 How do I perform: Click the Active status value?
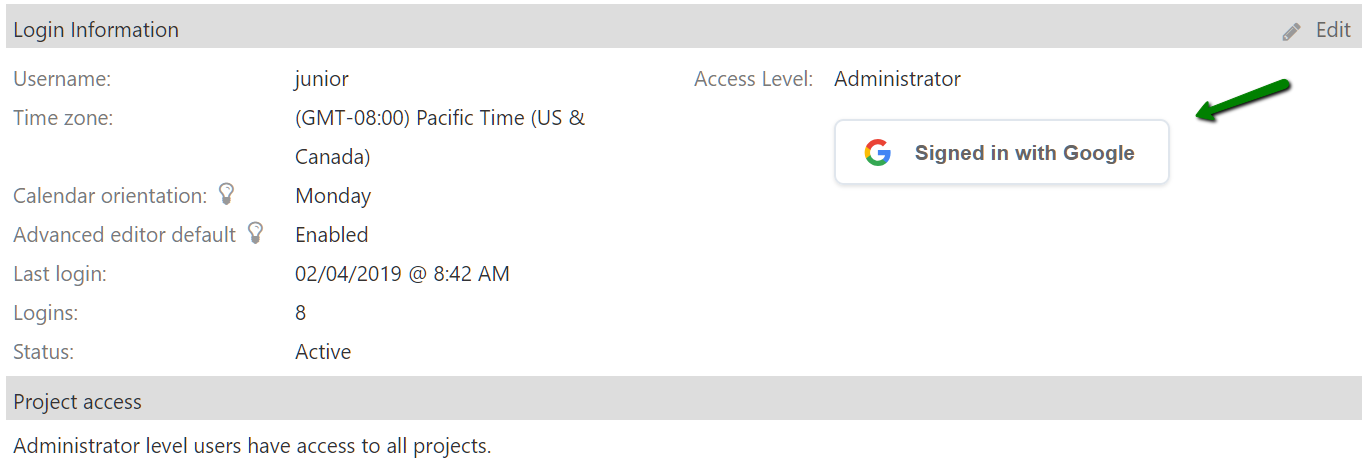click(x=323, y=352)
